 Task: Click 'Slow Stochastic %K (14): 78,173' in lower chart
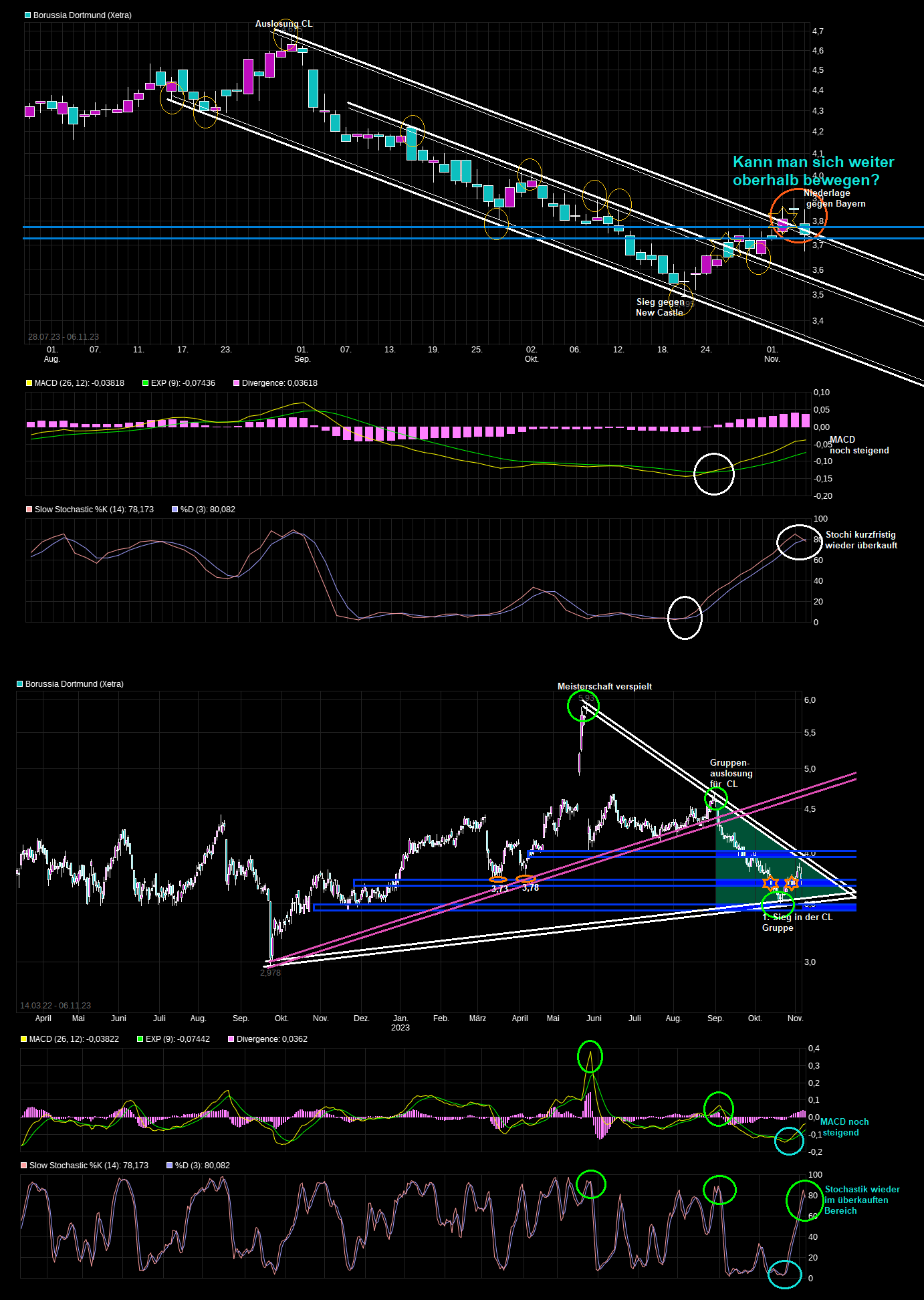(89, 1166)
